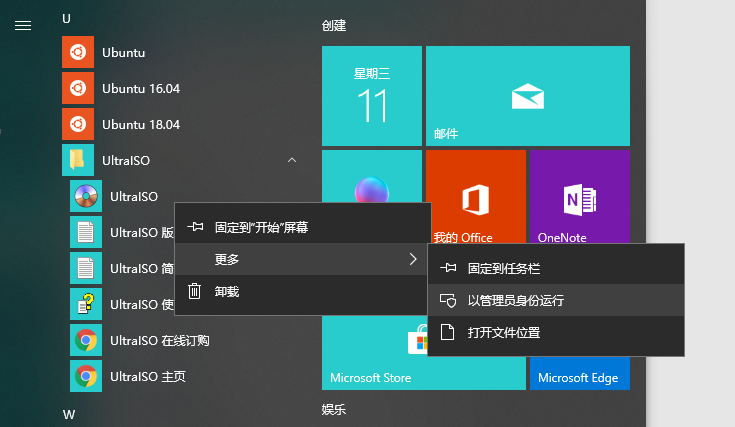Click the UltraISO application name under folder

[134, 196]
